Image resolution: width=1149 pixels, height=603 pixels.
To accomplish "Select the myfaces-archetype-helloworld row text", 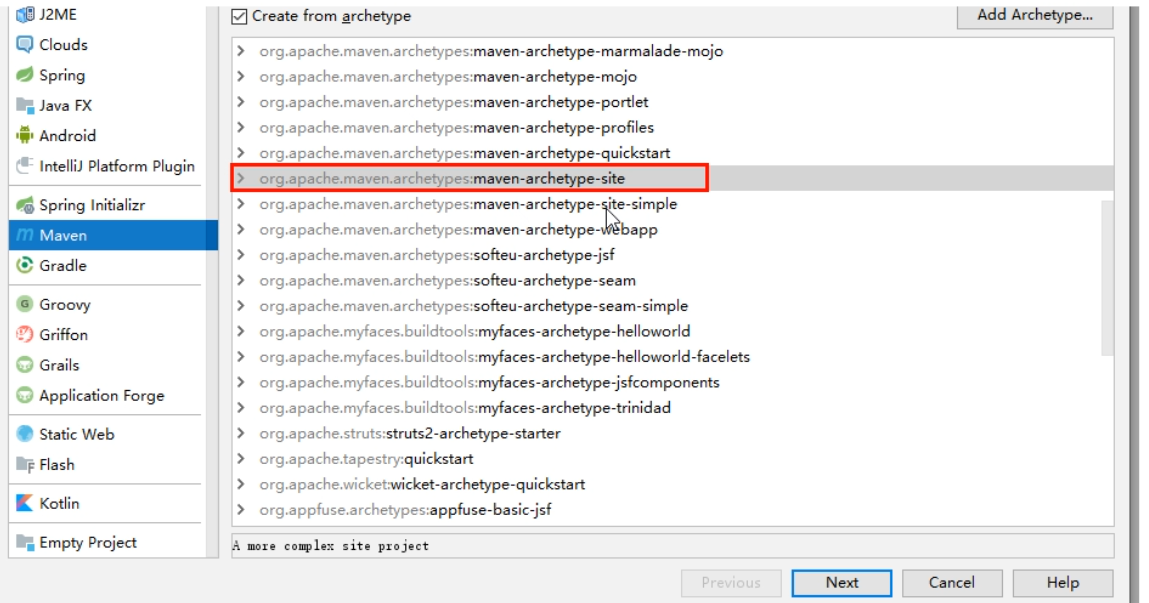I will [x=475, y=331].
